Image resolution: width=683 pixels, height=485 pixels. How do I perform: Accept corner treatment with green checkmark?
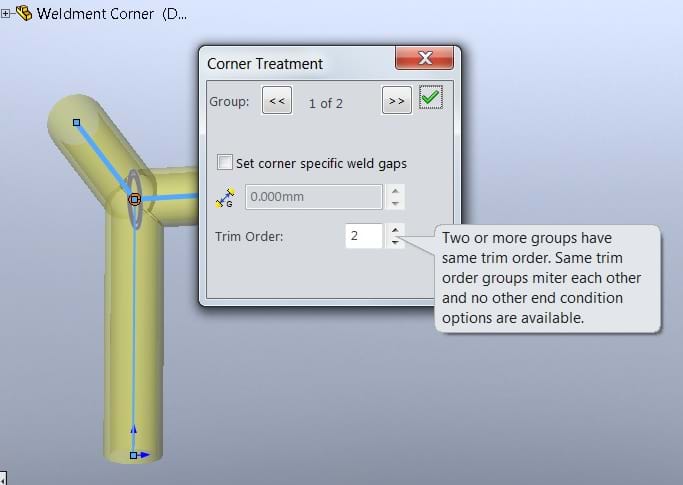point(431,99)
